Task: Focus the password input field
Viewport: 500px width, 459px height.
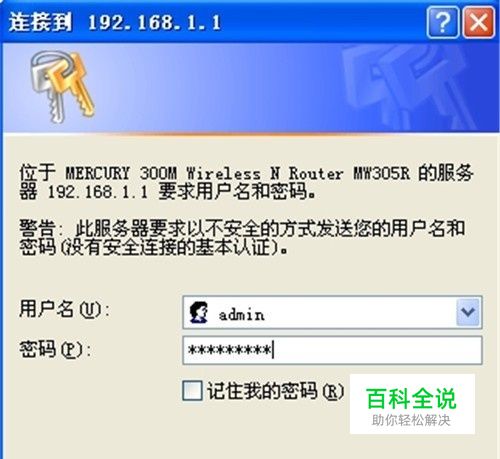Action: tap(332, 350)
